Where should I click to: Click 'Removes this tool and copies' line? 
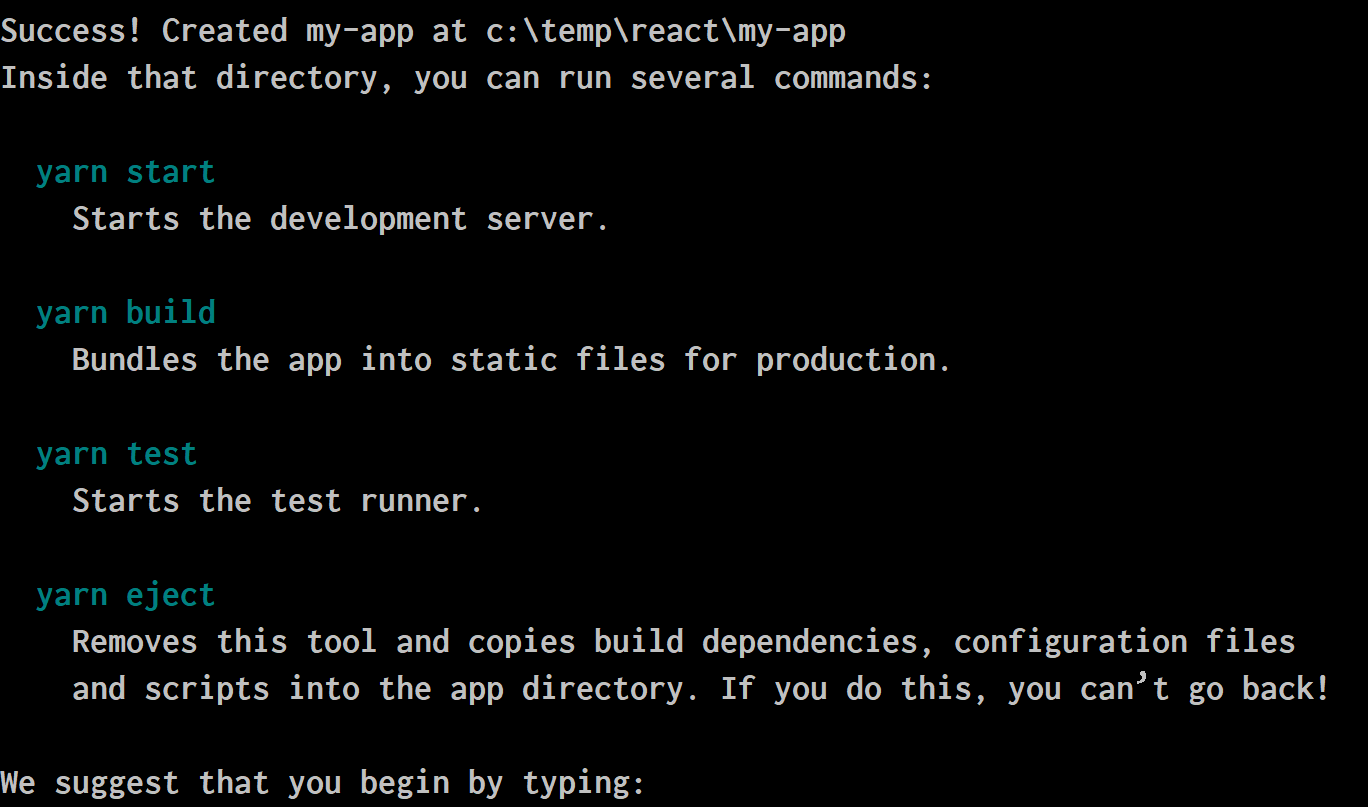pyautogui.click(x=684, y=642)
